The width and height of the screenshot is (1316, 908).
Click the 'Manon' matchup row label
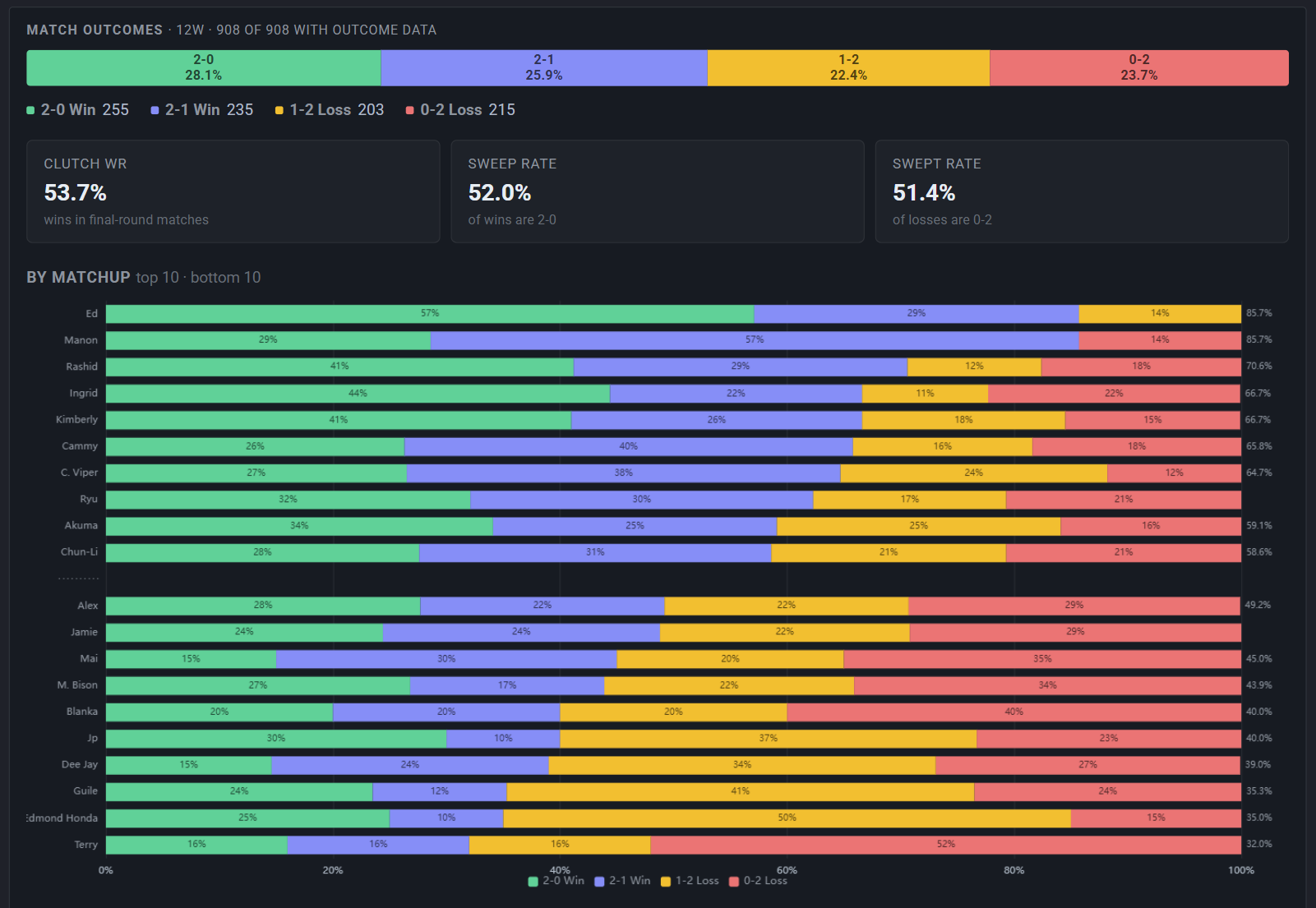81,340
